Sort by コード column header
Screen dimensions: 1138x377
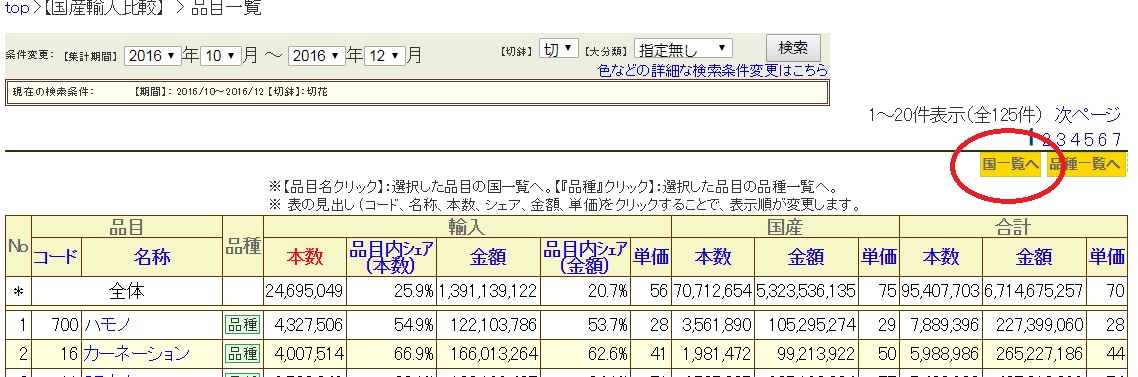click(56, 256)
